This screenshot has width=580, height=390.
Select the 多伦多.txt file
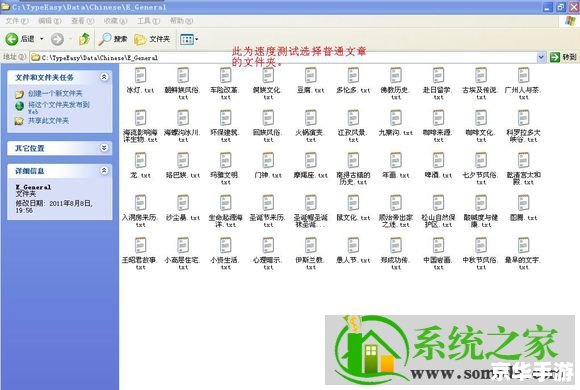[353, 80]
